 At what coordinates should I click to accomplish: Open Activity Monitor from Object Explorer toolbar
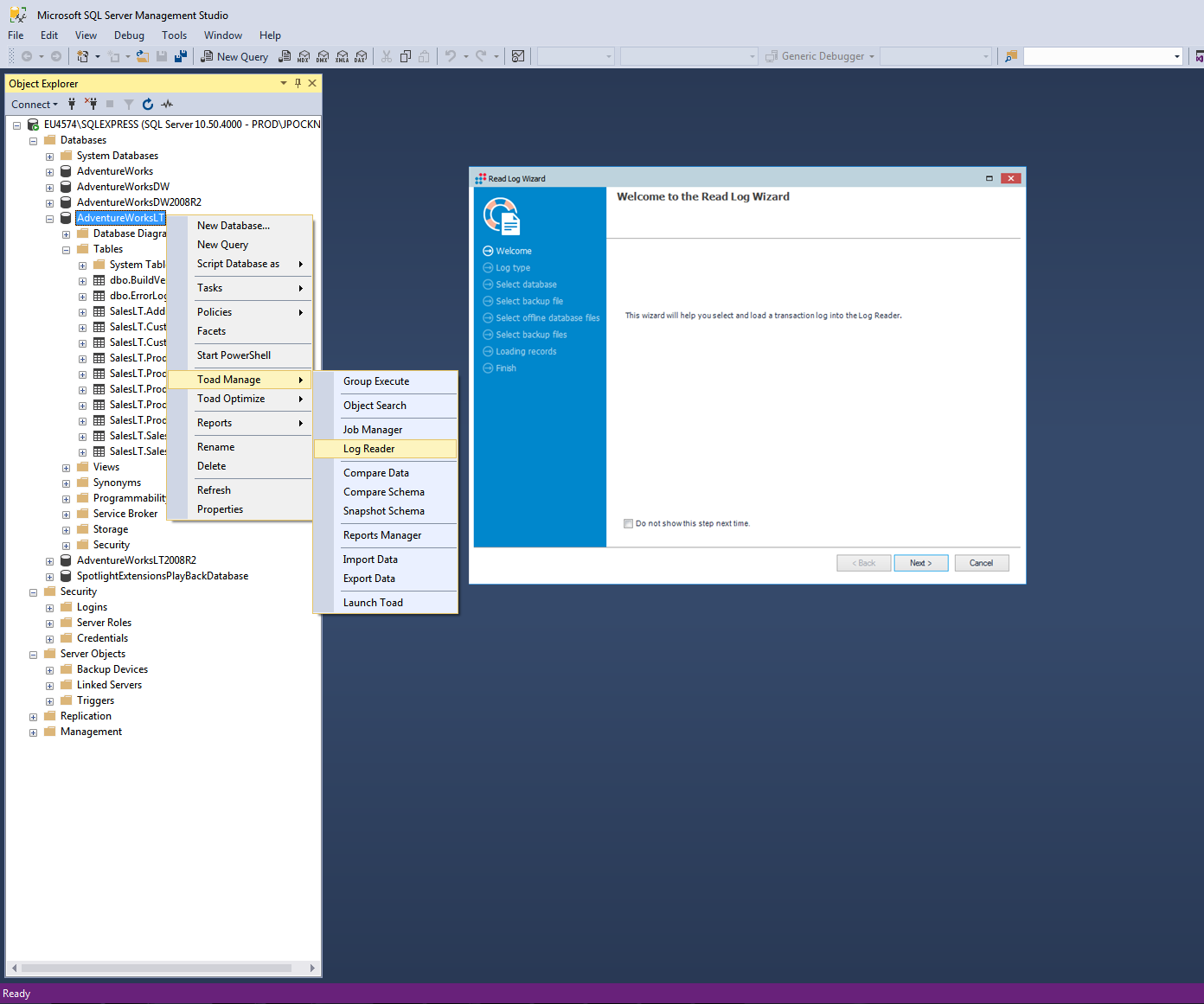pyautogui.click(x=166, y=104)
